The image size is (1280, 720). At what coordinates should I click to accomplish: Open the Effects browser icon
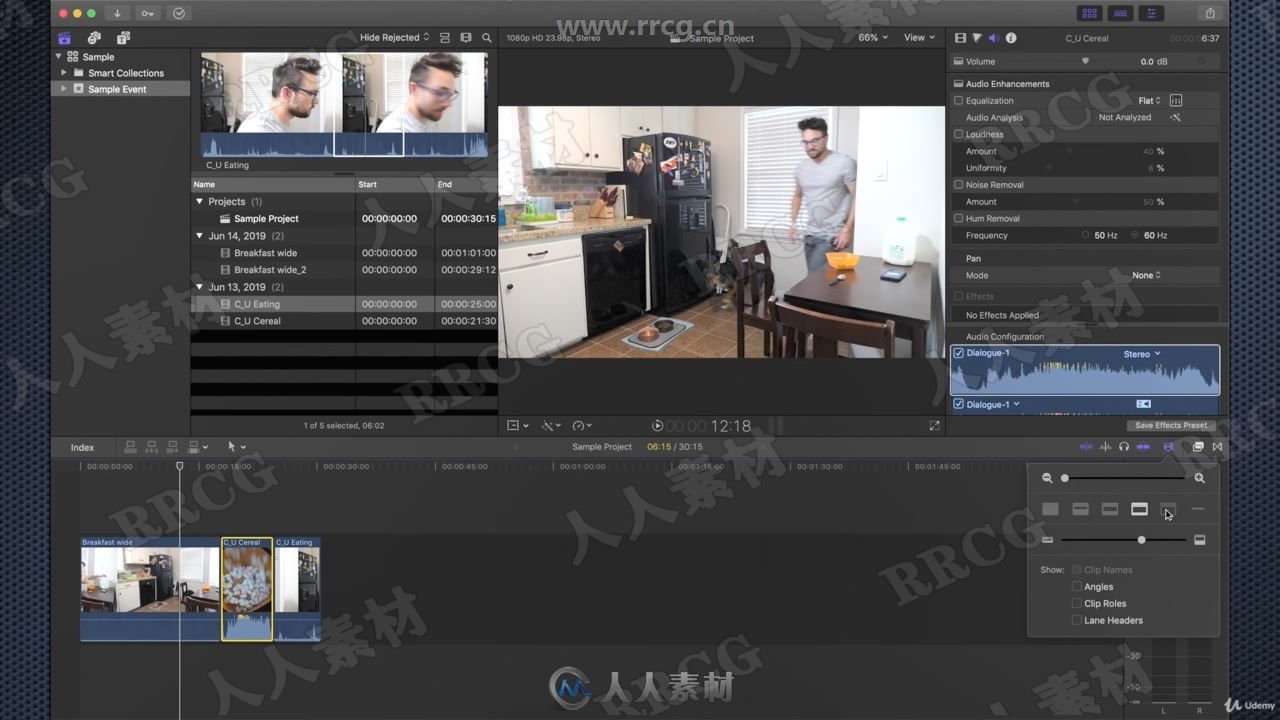(1198, 447)
